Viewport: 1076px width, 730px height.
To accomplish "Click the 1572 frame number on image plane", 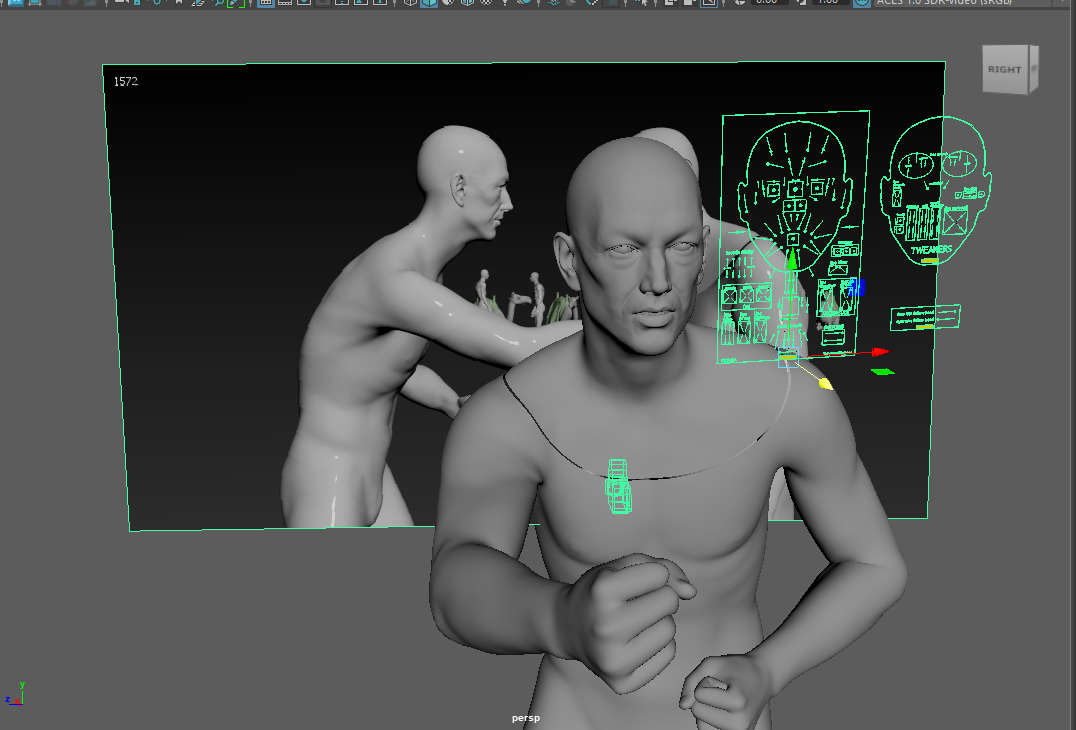I will [126, 81].
